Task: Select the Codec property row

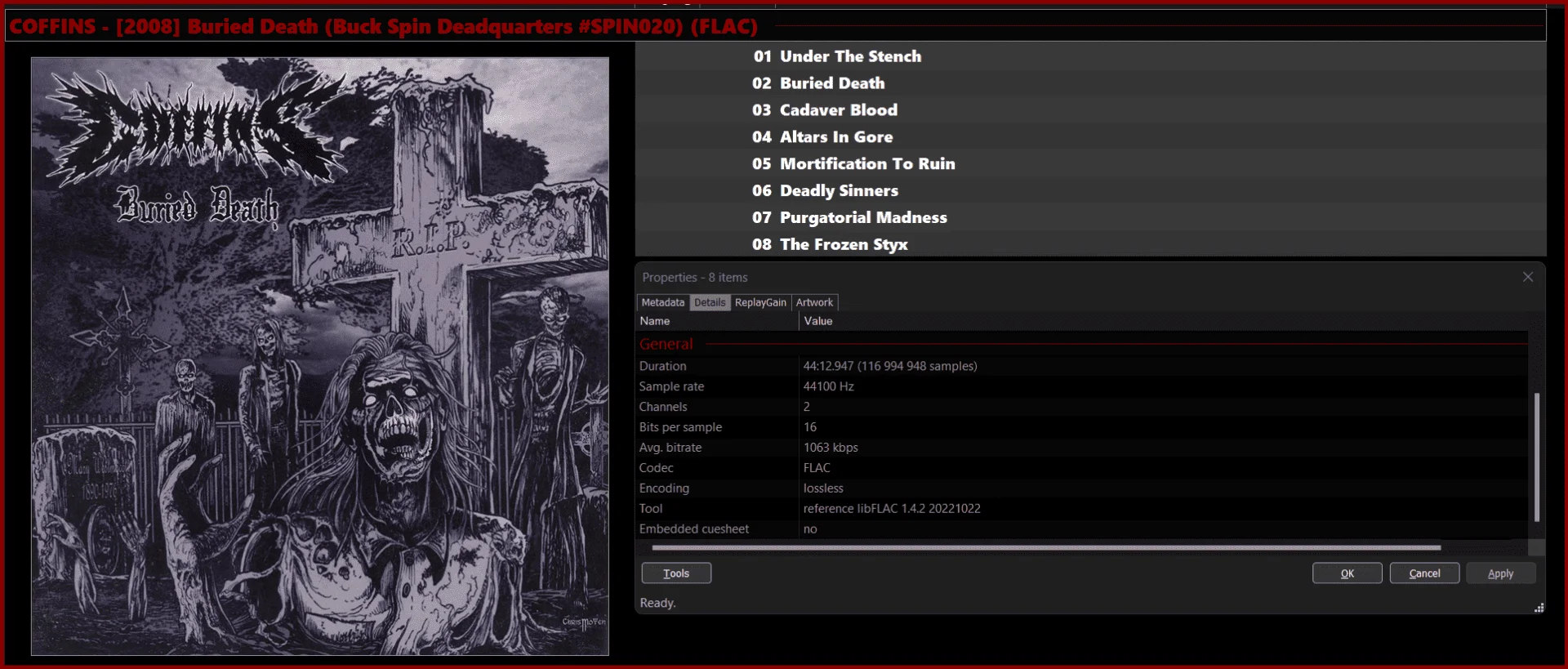Action: tap(1082, 468)
